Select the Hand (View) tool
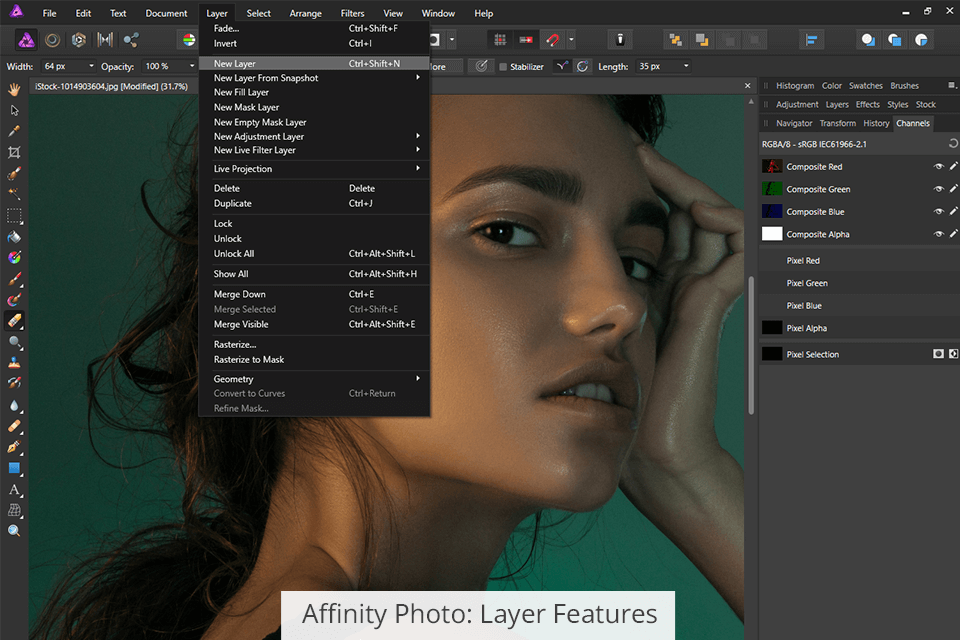960x640 pixels. coord(14,89)
